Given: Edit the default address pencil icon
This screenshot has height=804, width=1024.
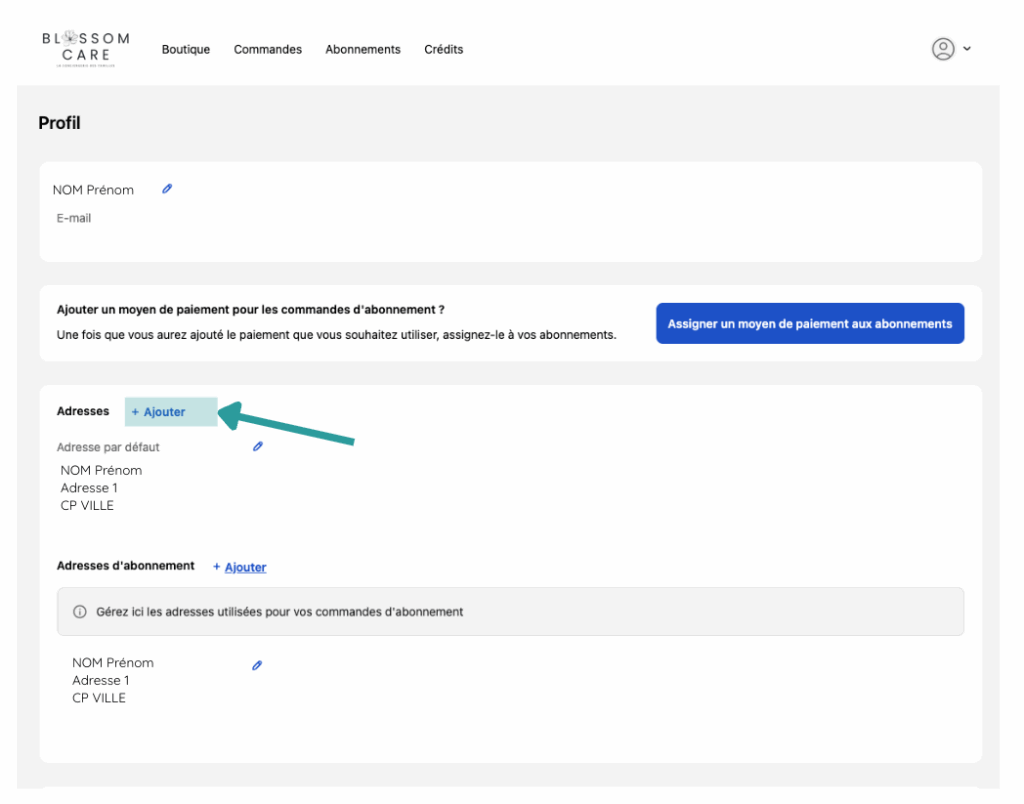Looking at the screenshot, I should (257, 447).
